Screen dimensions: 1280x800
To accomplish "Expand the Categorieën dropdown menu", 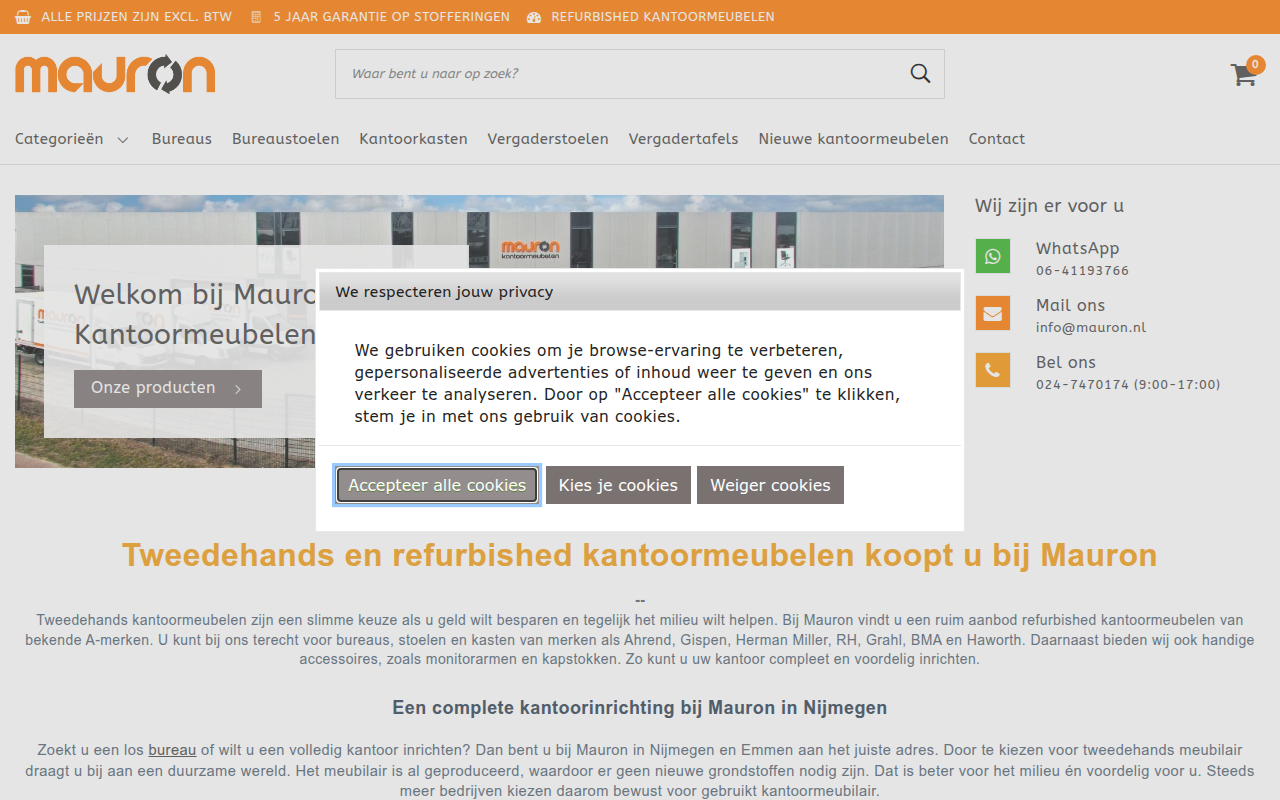I will click(x=72, y=139).
